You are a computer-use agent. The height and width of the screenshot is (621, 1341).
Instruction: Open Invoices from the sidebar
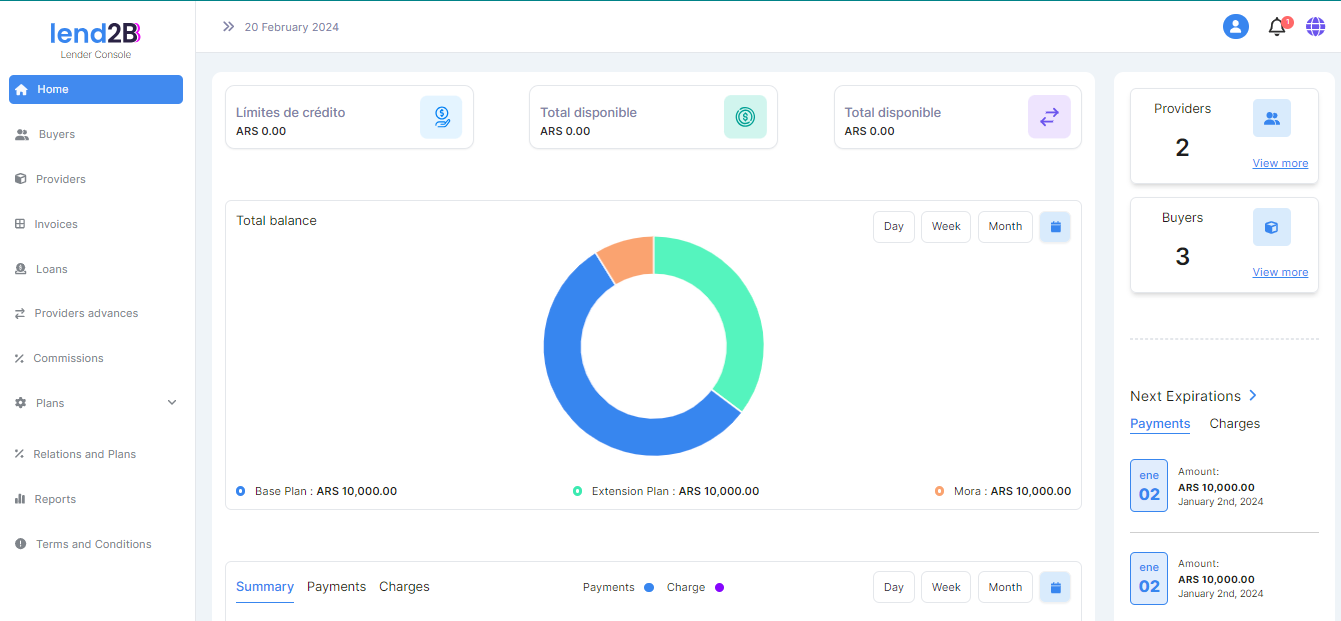pos(56,224)
